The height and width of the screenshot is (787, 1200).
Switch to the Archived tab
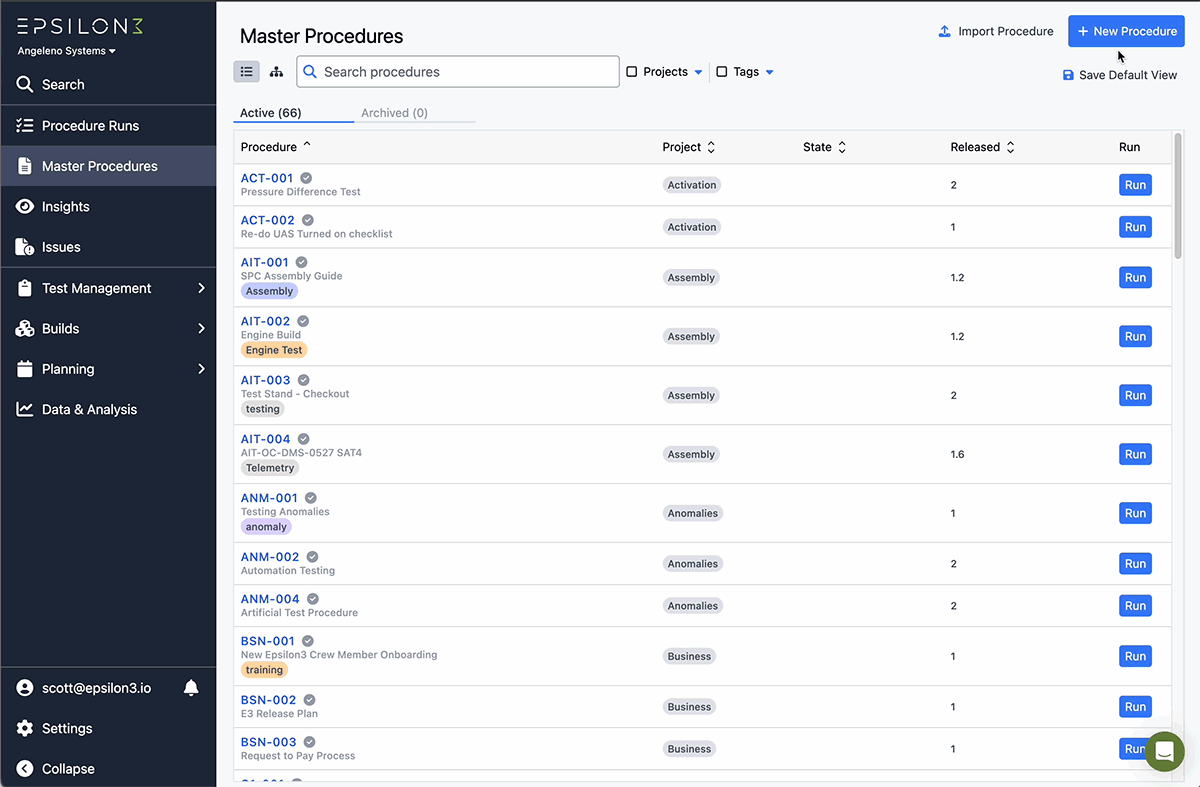tap(394, 113)
